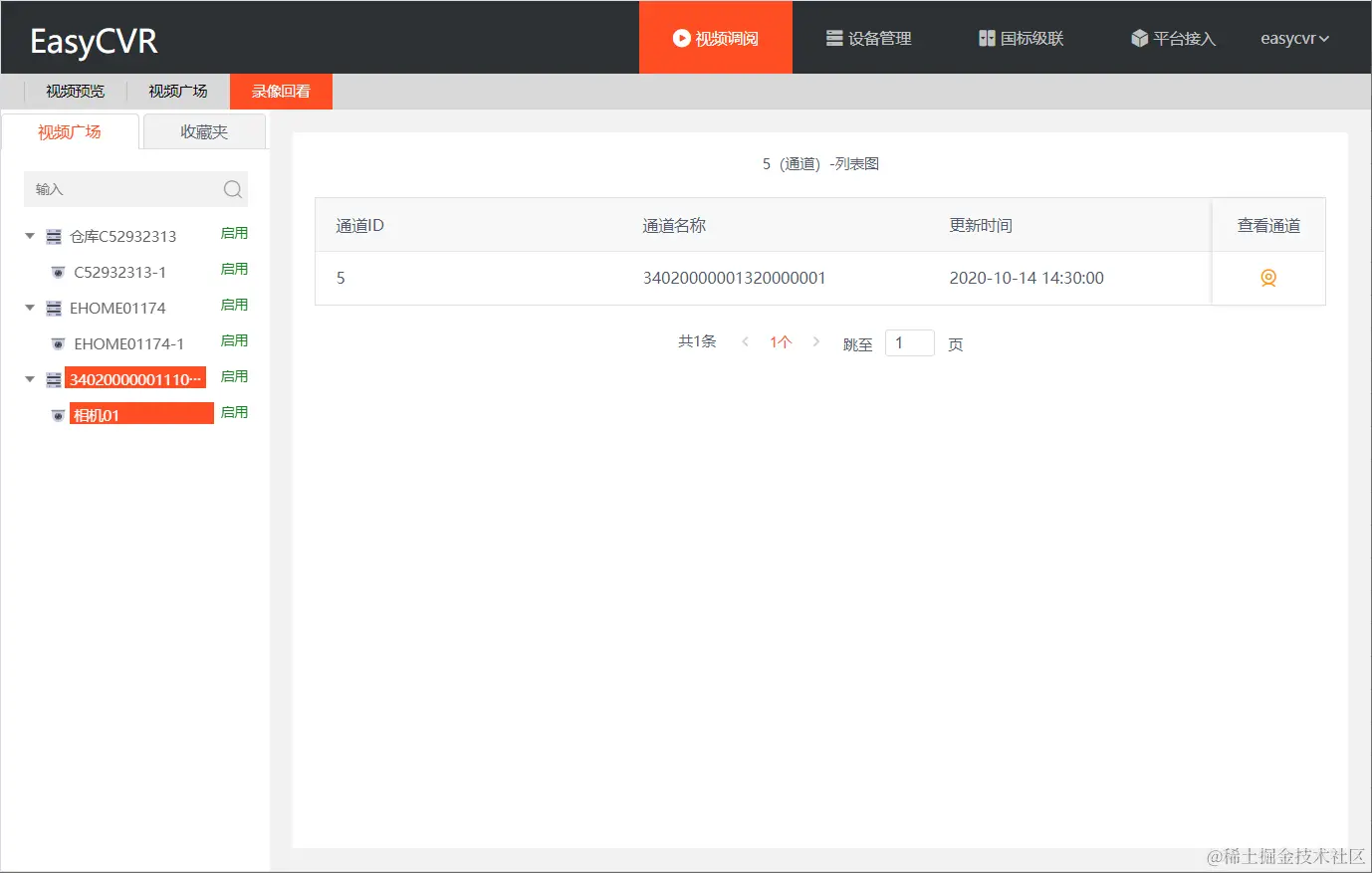Viewport: 1372px width, 873px height.
Task: Click the camera icon beside EHOME01174-1
Action: [x=58, y=341]
